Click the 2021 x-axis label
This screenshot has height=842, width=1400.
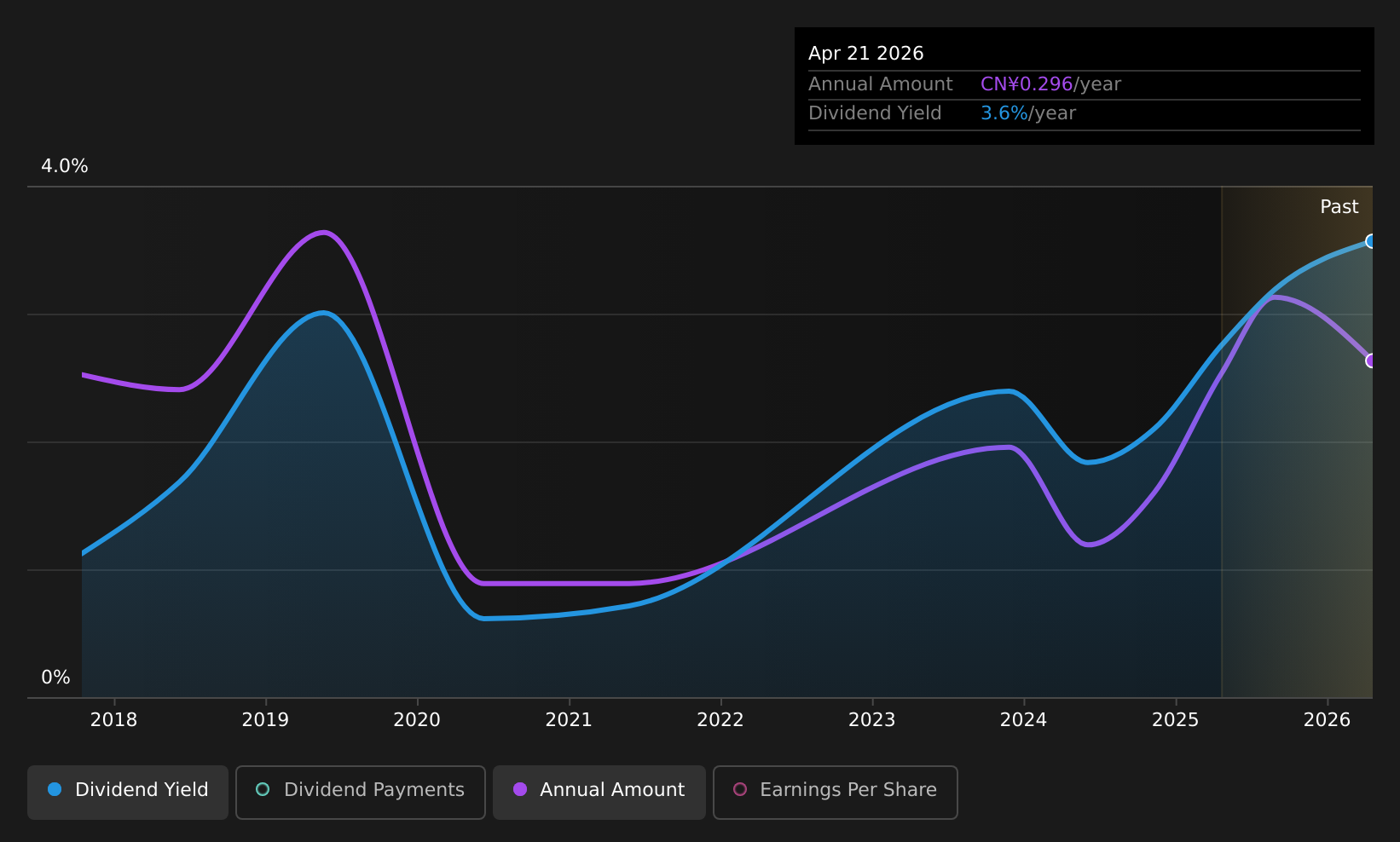pos(569,720)
